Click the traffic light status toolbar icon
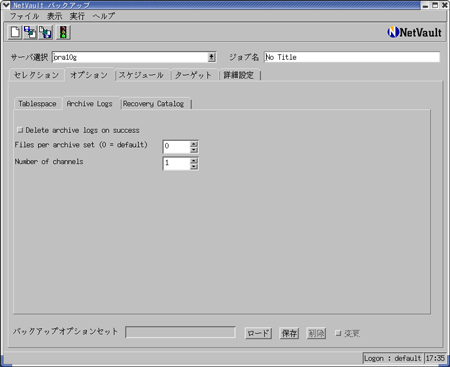Image resolution: width=450 pixels, height=367 pixels. coord(63,32)
